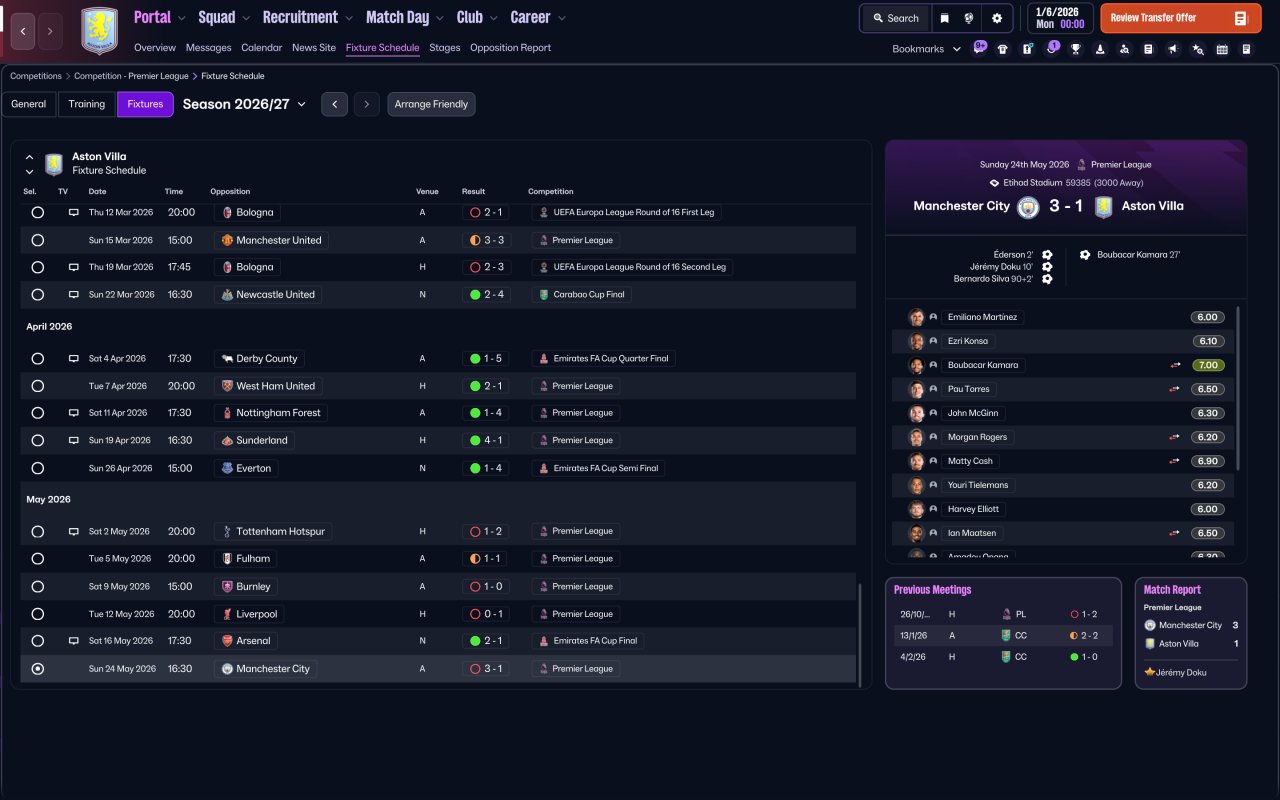Select the radio button for Newcastle United fixture
1280x800 pixels.
click(x=38, y=295)
